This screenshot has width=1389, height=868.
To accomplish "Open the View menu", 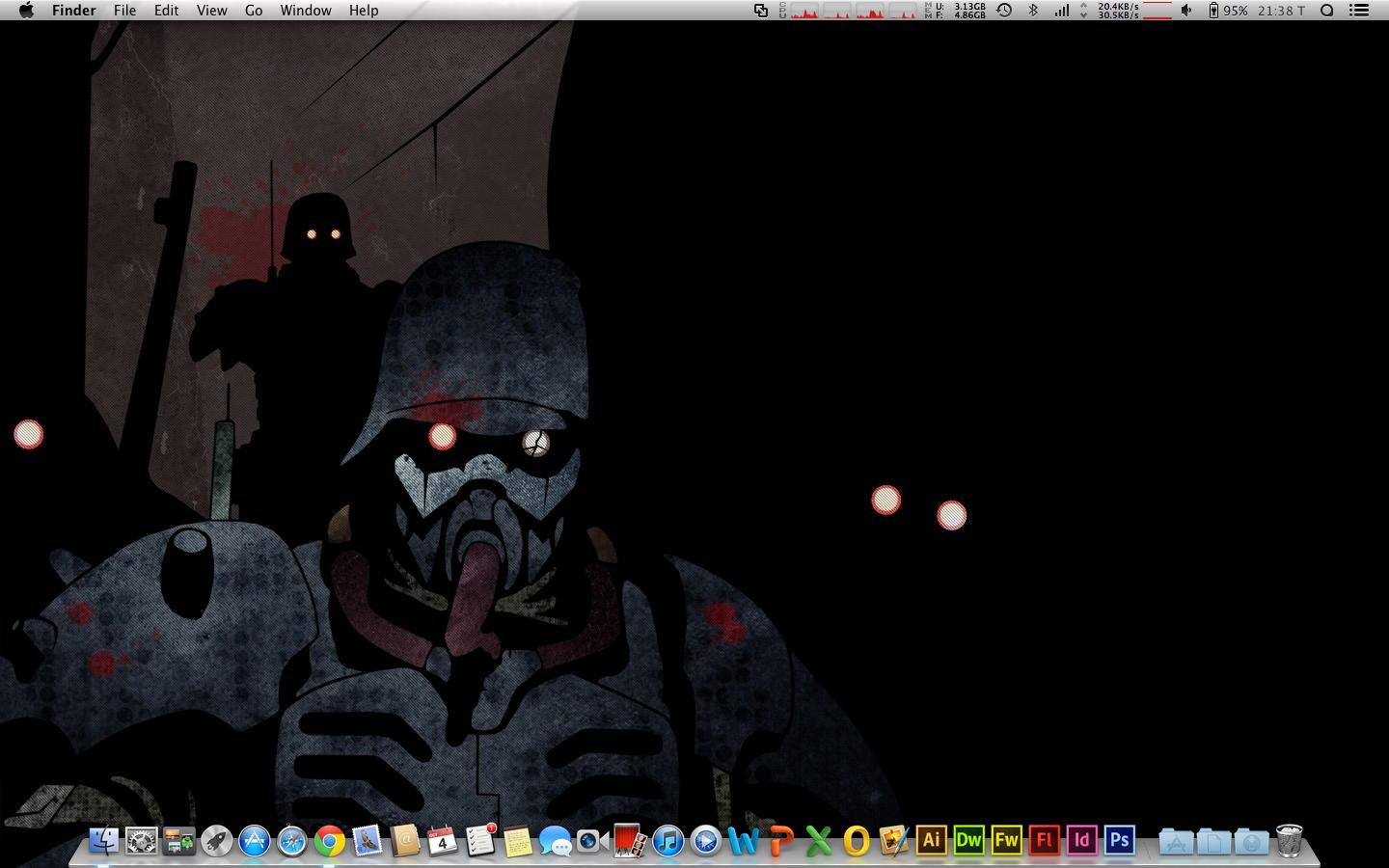I will (x=211, y=11).
